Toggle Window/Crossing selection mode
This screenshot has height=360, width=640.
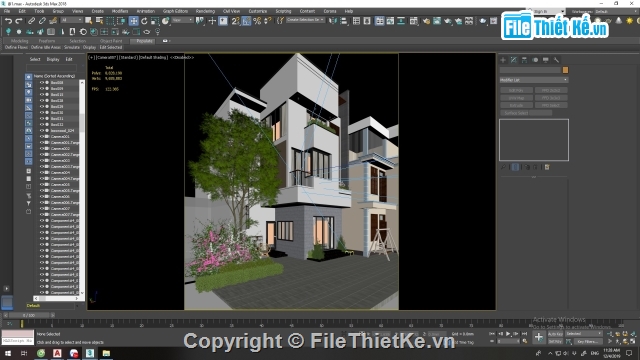(121, 20)
